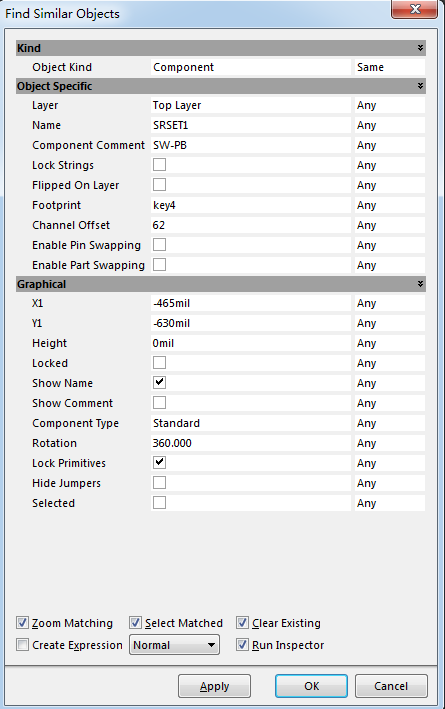Set Layer match criterion Any

[x=389, y=105]
